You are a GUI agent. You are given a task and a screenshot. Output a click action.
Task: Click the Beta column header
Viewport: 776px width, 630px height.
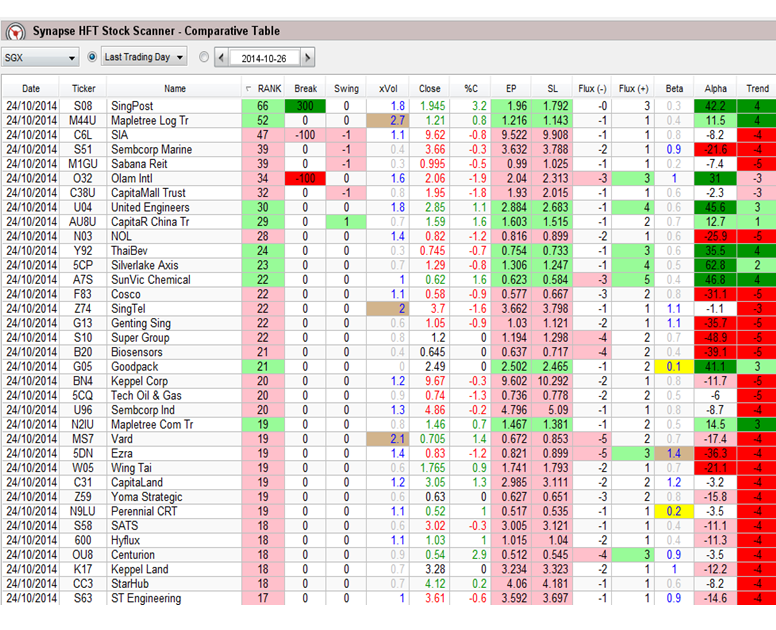(675, 89)
